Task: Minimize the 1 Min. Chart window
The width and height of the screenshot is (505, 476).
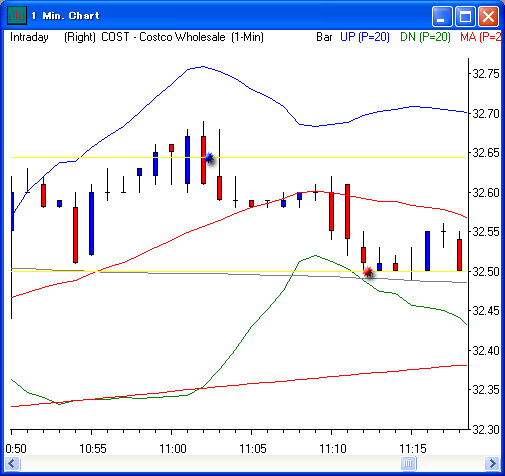Action: coord(442,16)
